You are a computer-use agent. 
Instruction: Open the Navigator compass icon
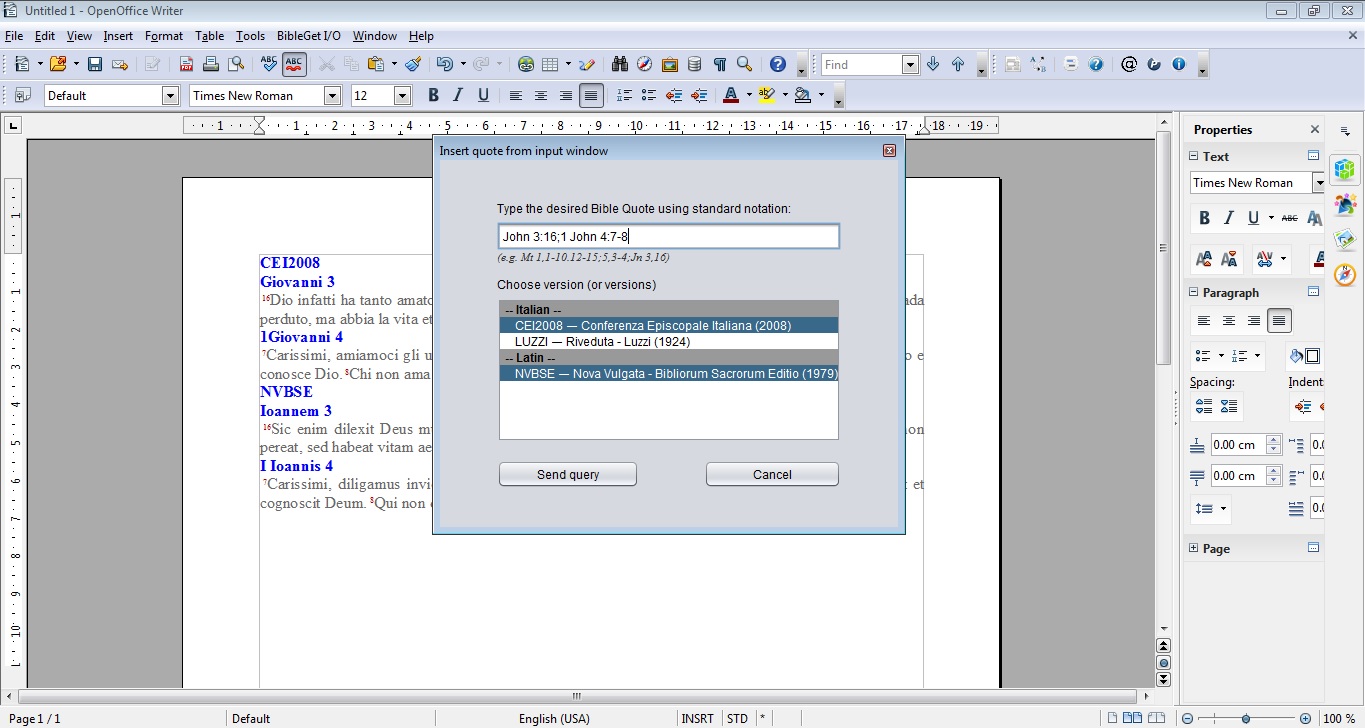[645, 64]
